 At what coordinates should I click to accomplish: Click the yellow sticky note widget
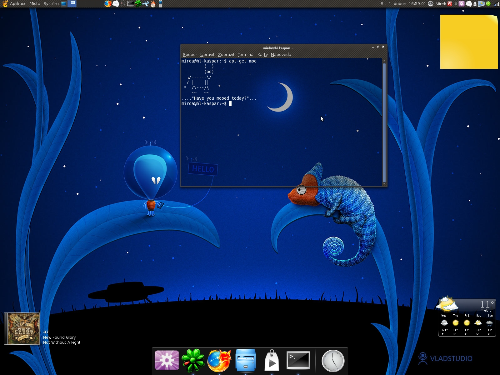pos(469,42)
